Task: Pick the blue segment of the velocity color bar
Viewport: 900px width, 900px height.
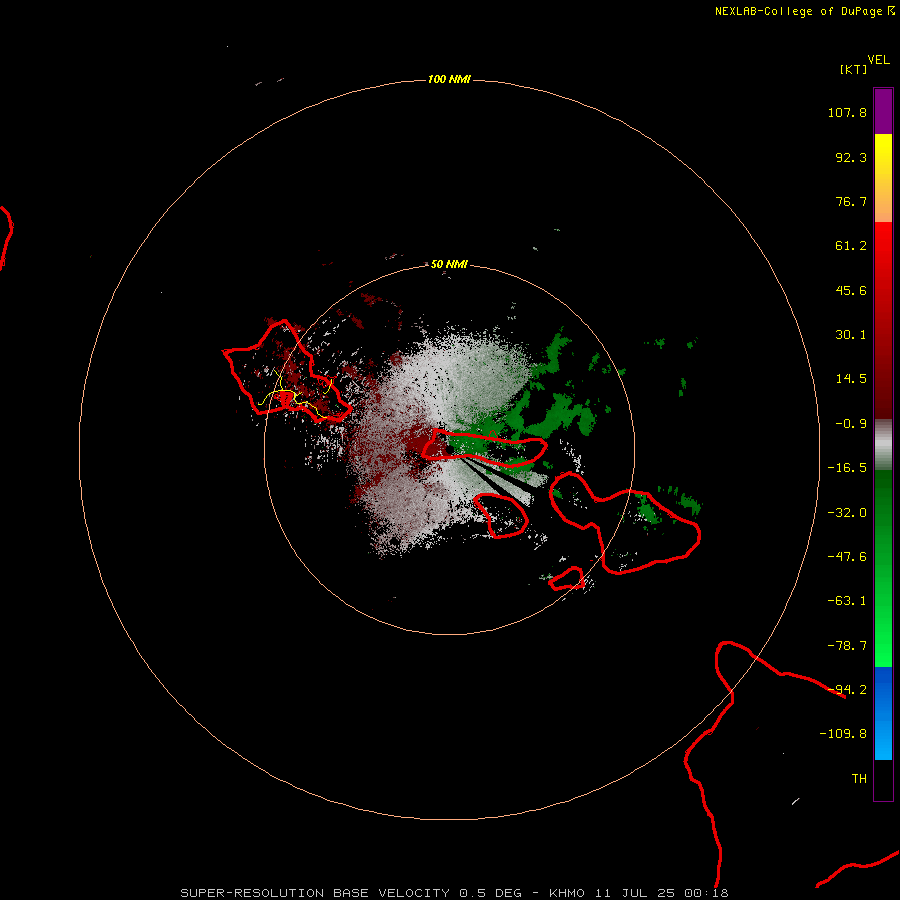Action: 883,713
